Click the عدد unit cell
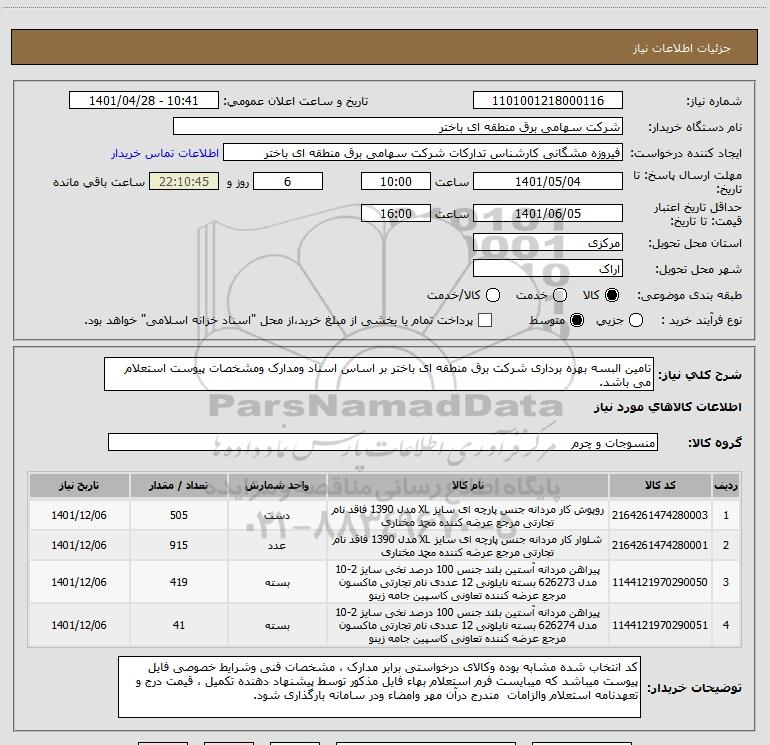 (x=277, y=546)
